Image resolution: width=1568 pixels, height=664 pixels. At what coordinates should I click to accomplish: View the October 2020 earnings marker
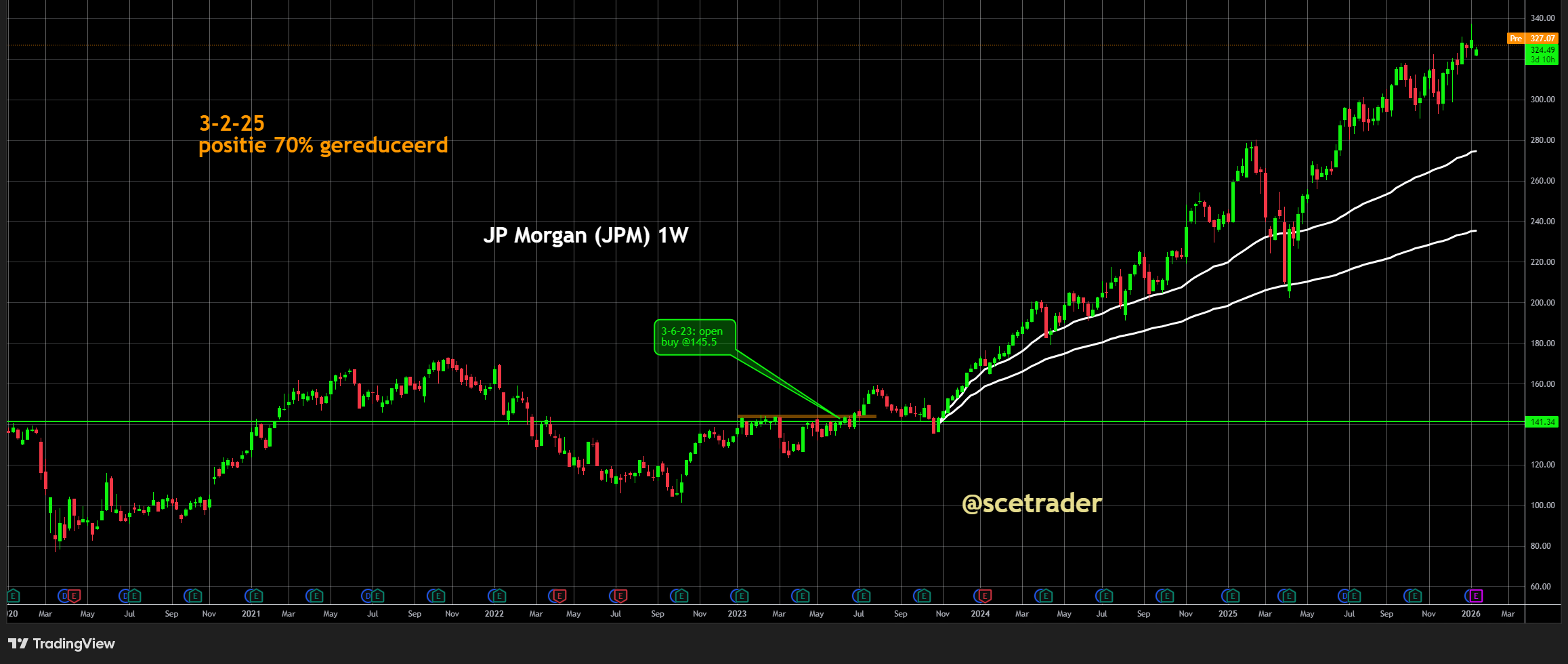click(195, 596)
